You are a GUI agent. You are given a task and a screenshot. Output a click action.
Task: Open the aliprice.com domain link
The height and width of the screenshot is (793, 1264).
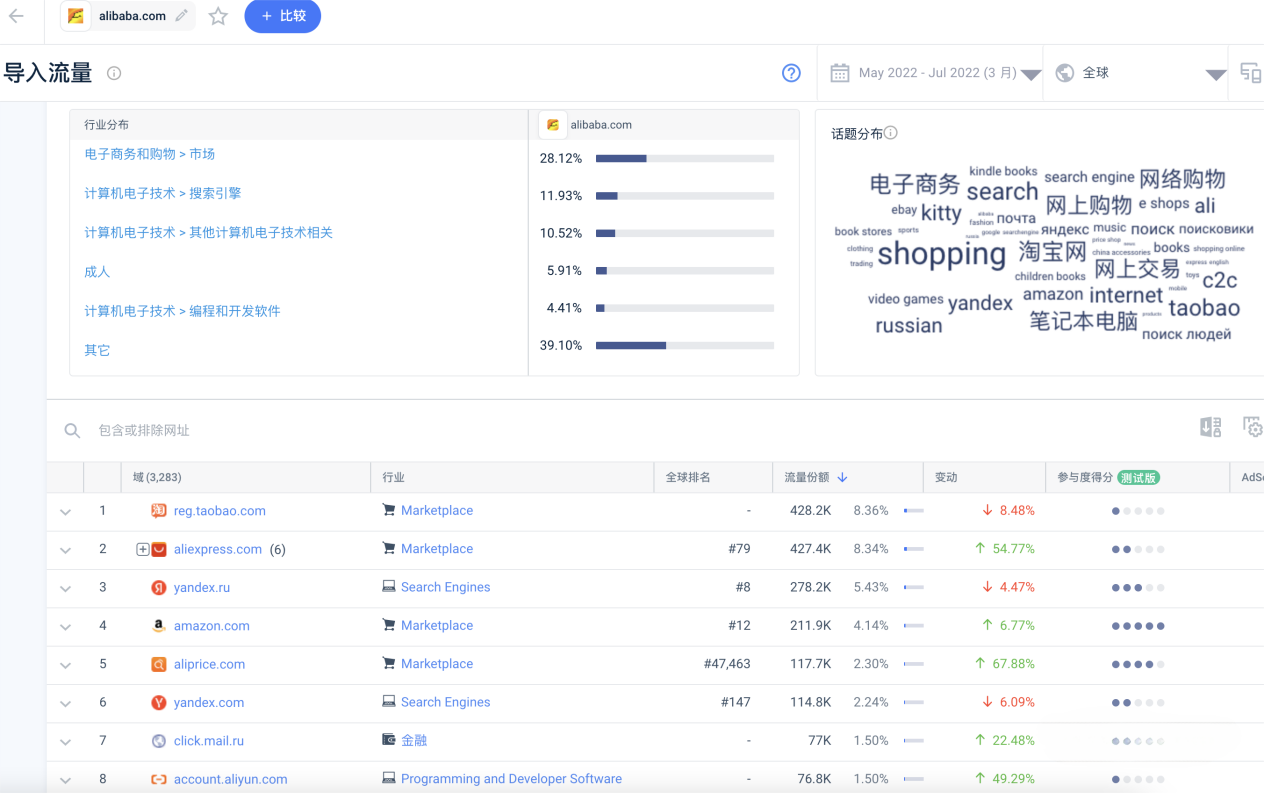[x=209, y=664]
